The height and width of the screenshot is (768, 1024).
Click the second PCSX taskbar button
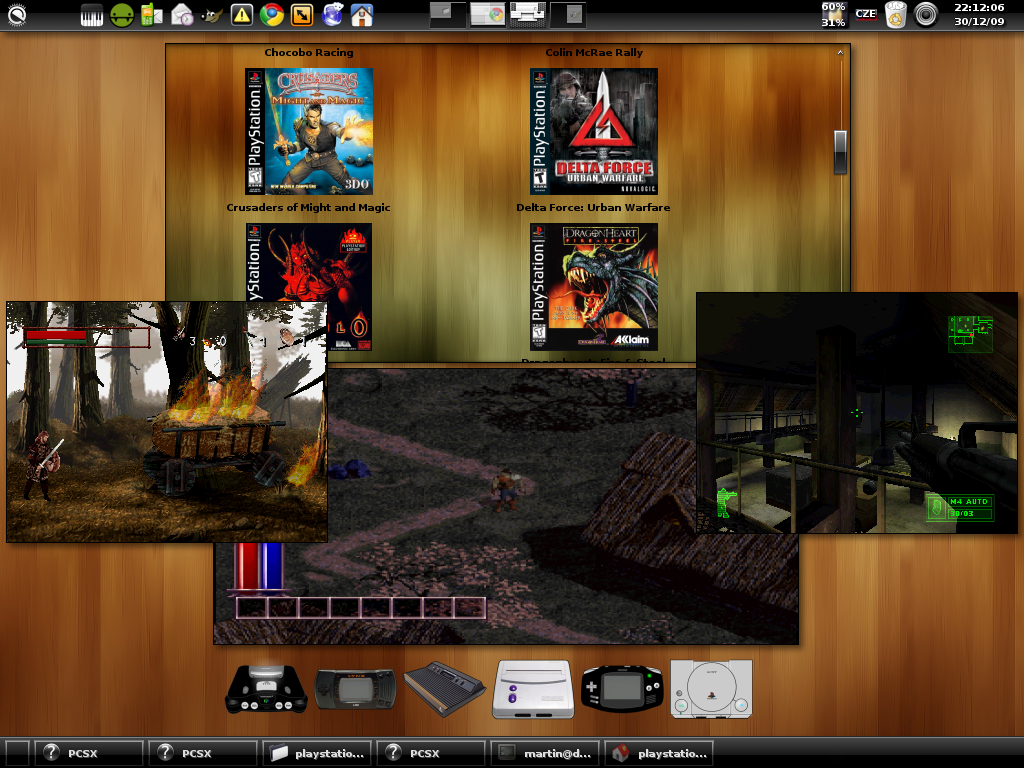click(202, 753)
